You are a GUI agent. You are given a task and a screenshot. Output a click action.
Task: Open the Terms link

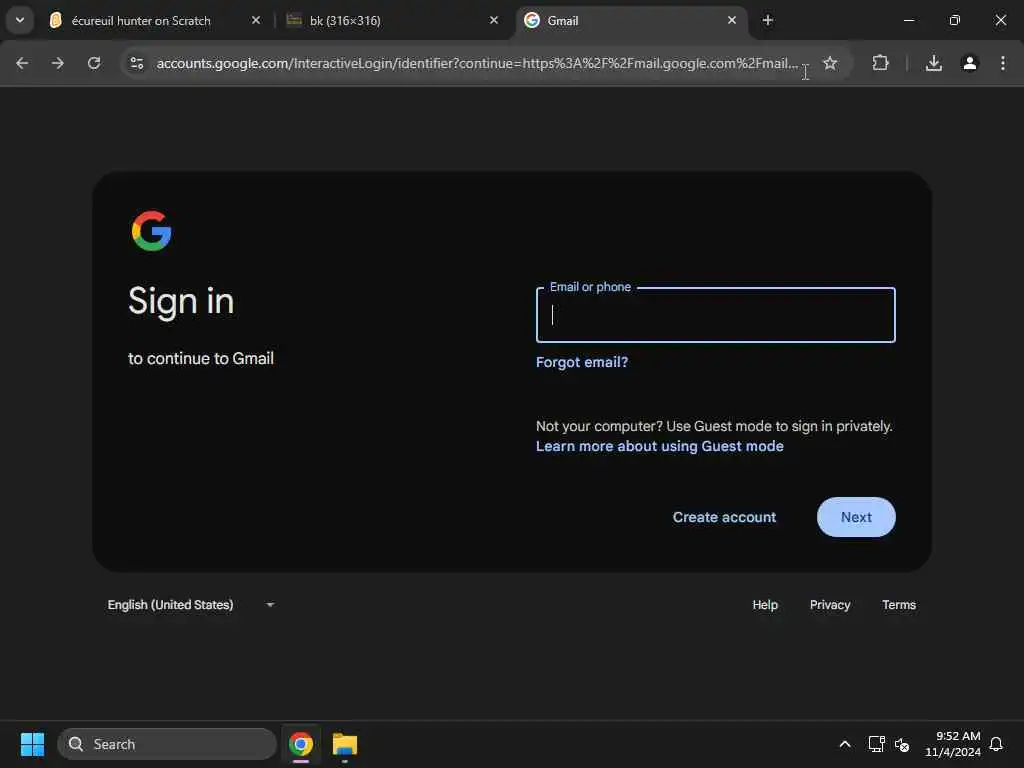pyautogui.click(x=899, y=605)
